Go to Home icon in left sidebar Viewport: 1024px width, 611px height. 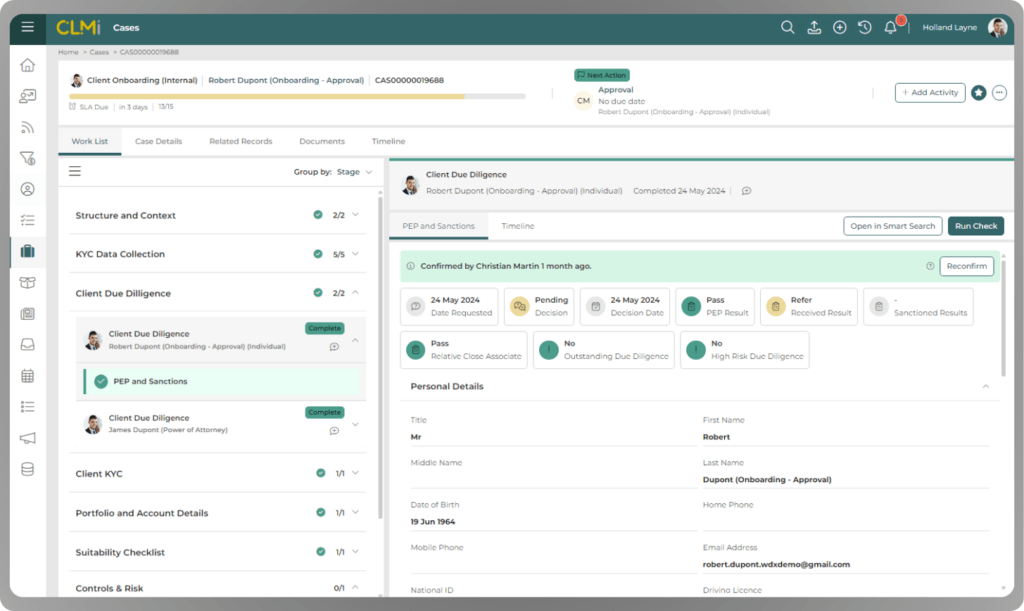tap(27, 65)
